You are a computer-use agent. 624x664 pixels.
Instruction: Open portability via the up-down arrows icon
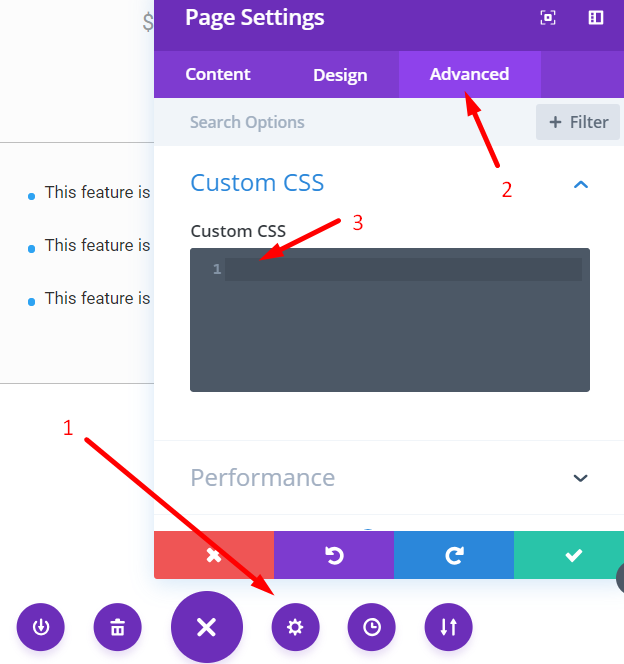tap(449, 627)
